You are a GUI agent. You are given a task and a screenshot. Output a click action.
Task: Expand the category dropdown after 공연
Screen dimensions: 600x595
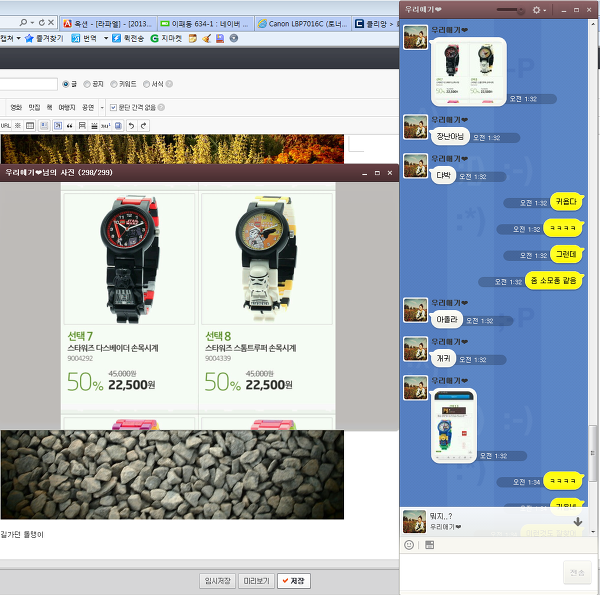click(x=102, y=108)
